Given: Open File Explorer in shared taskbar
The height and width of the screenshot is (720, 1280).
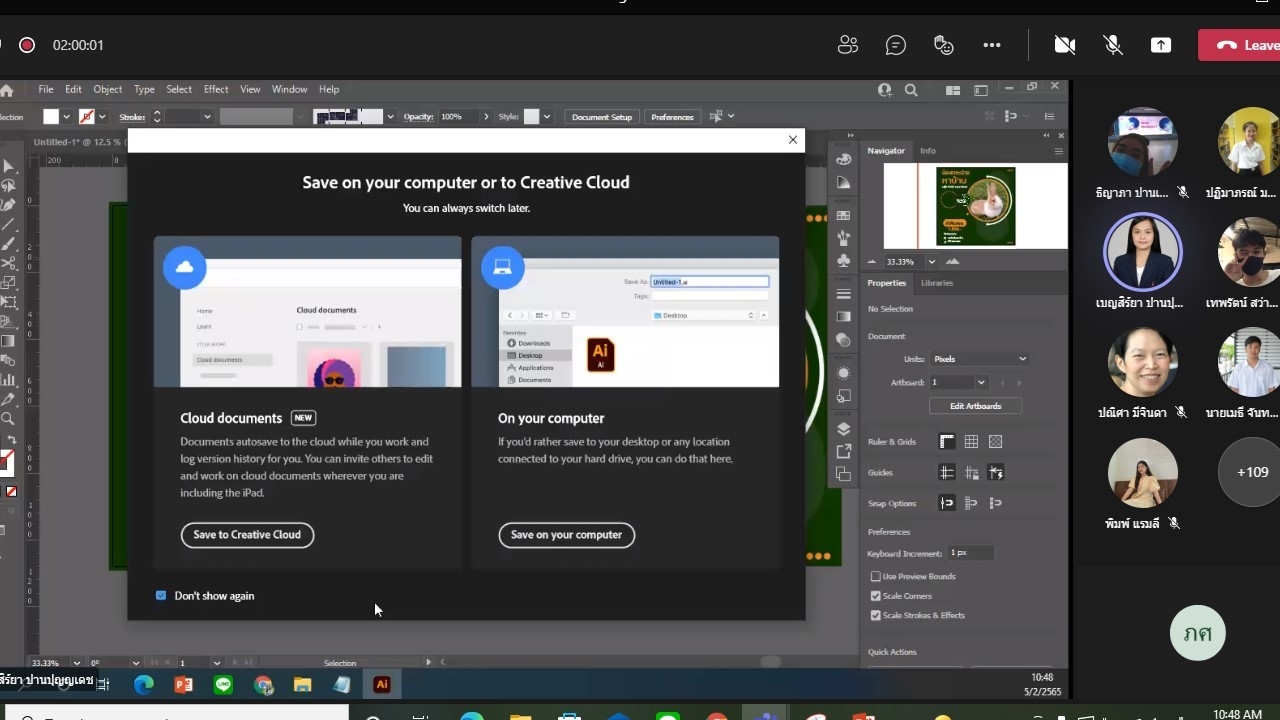Looking at the screenshot, I should point(302,685).
